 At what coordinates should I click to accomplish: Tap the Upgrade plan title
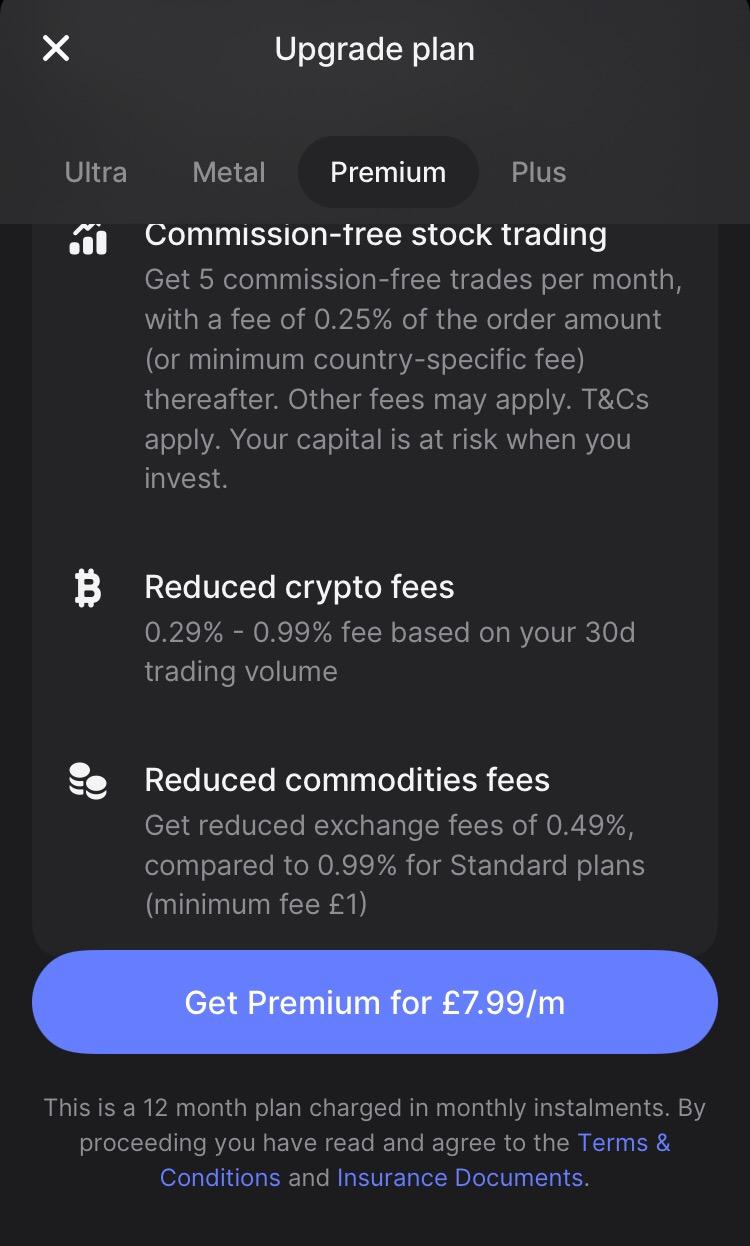point(375,49)
